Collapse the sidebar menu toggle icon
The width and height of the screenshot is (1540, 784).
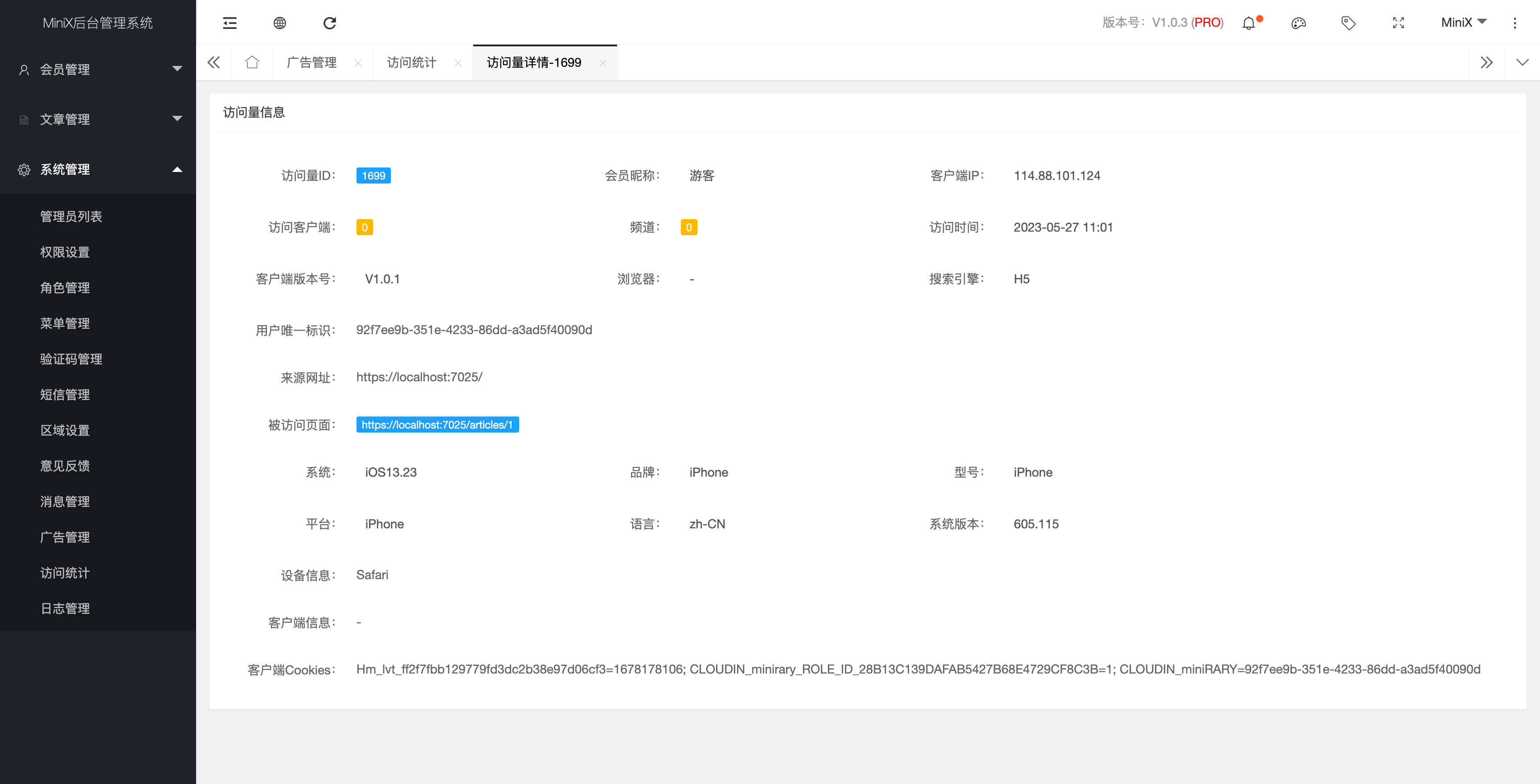coord(229,23)
